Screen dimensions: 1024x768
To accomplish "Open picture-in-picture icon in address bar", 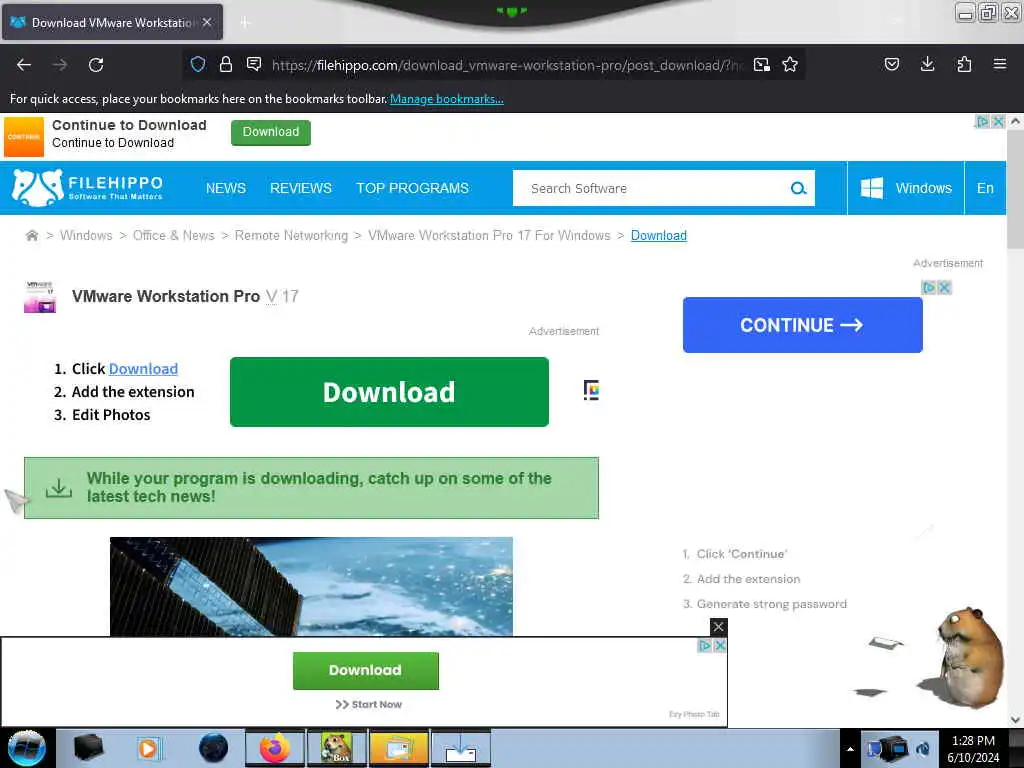I will [761, 64].
